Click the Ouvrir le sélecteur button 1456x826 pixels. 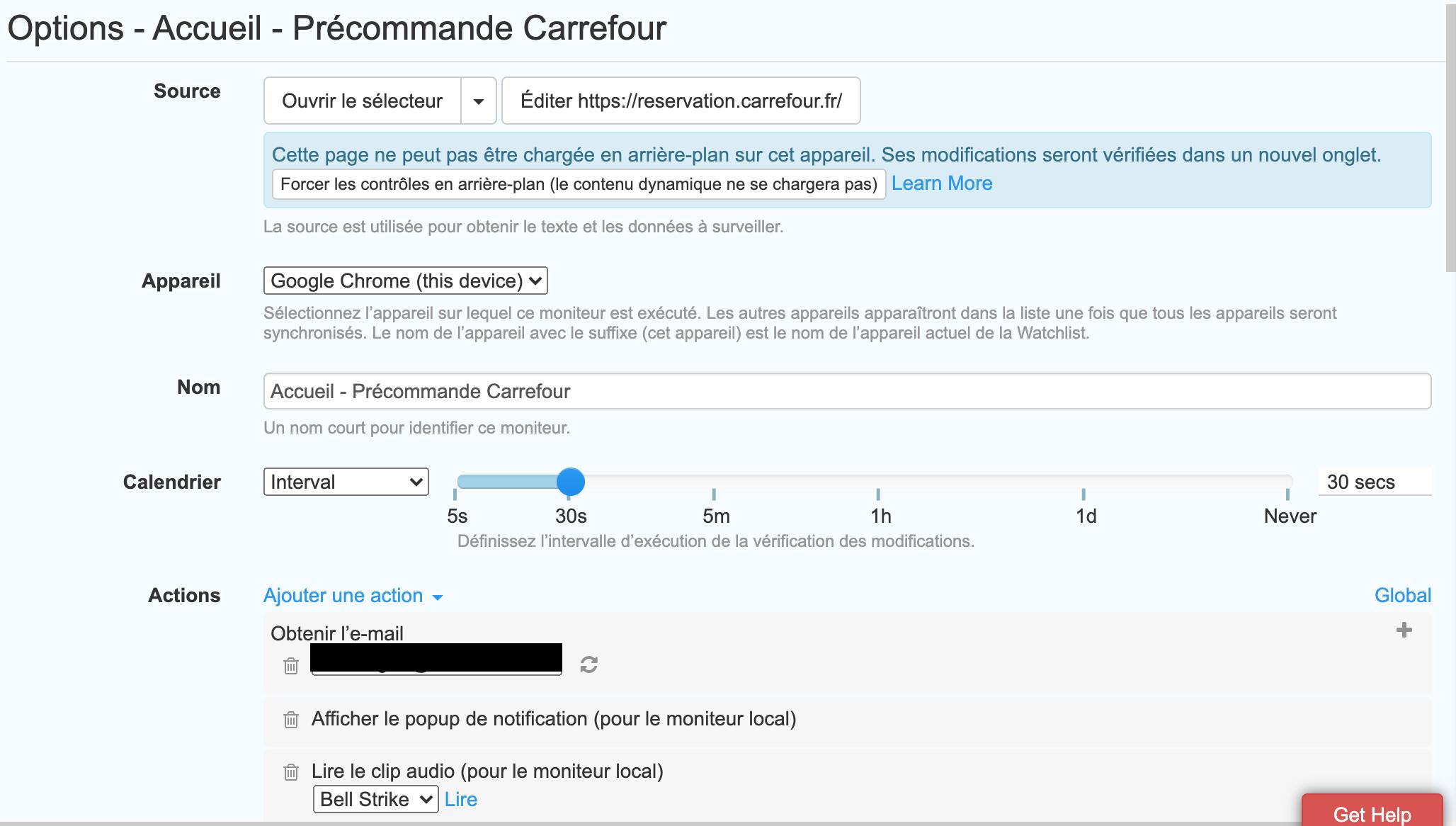363,101
